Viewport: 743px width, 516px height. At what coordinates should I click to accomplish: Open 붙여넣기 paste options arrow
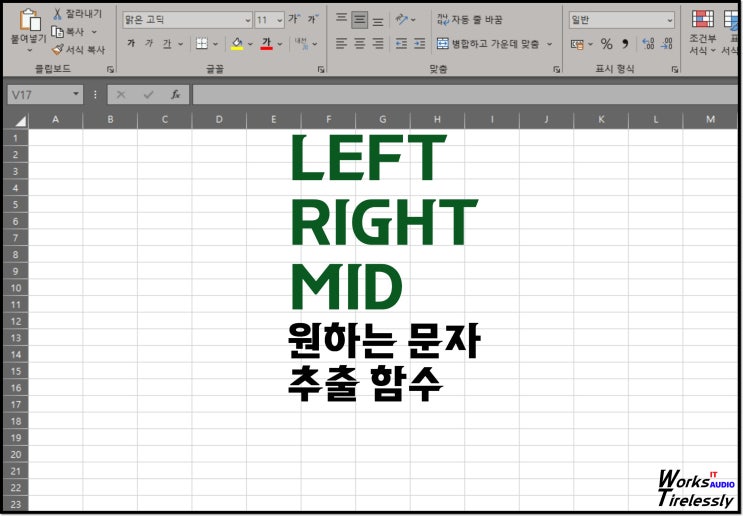point(29,50)
